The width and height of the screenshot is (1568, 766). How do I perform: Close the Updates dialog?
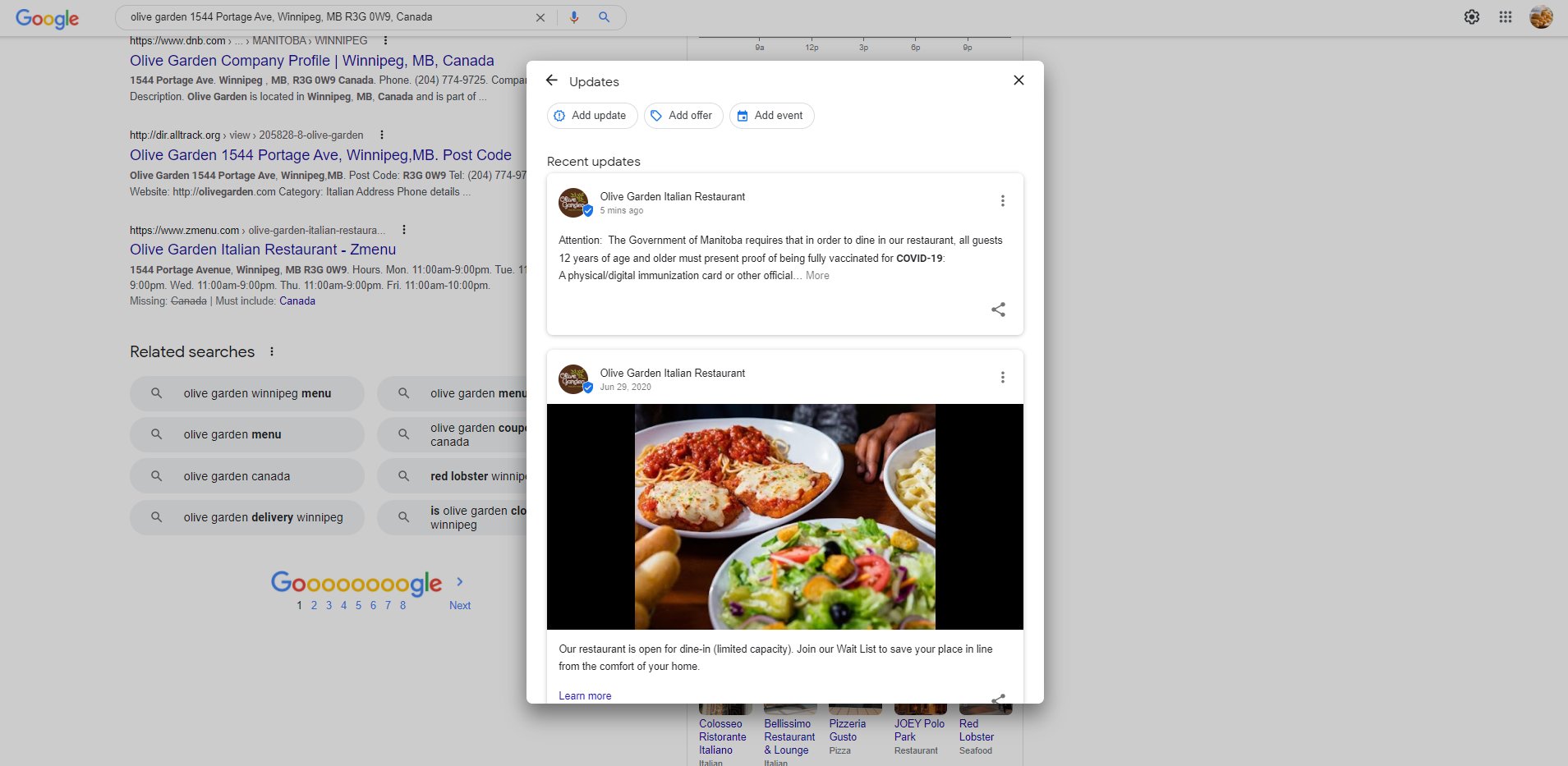point(1019,80)
